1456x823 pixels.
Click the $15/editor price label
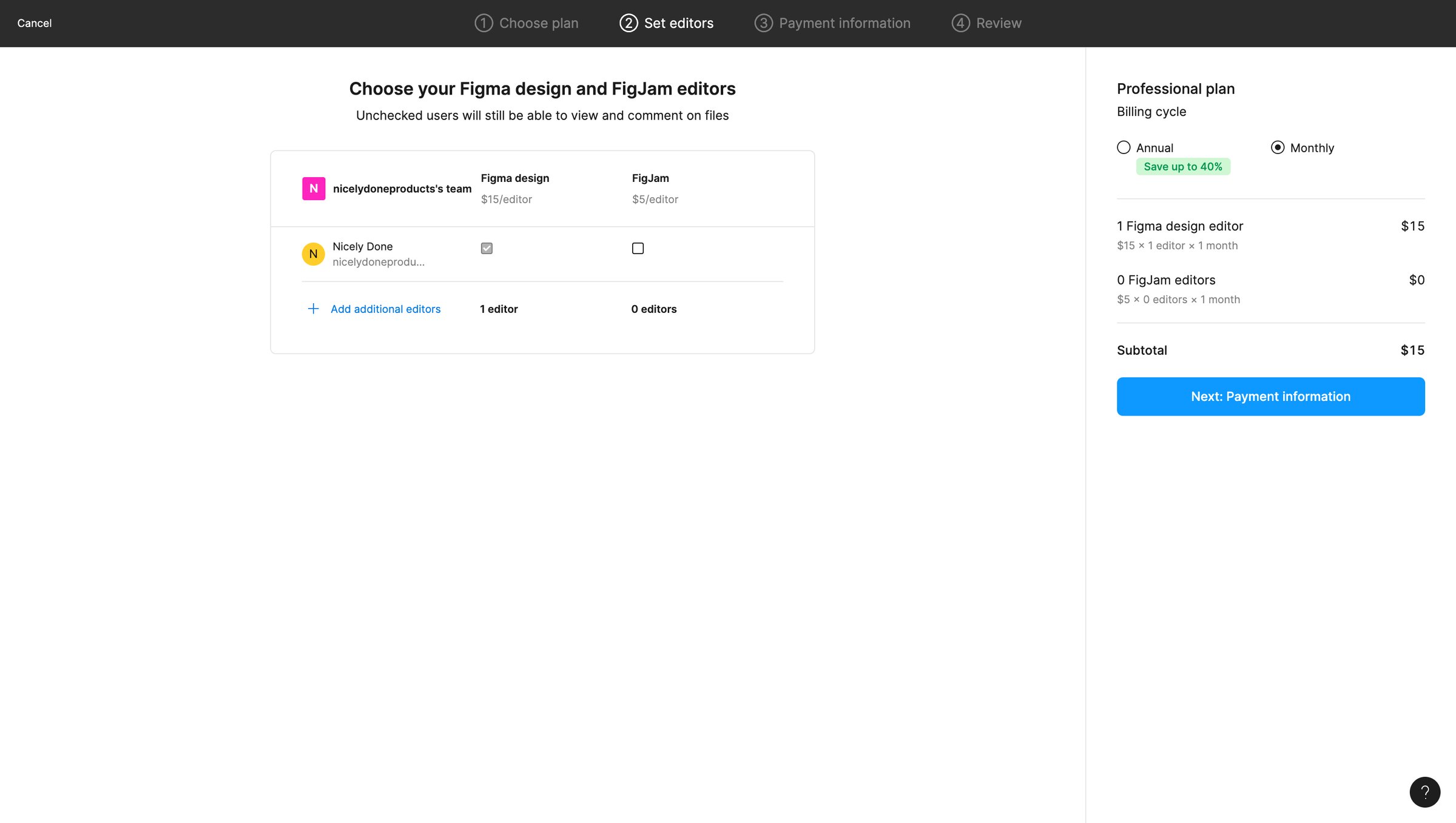click(506, 199)
